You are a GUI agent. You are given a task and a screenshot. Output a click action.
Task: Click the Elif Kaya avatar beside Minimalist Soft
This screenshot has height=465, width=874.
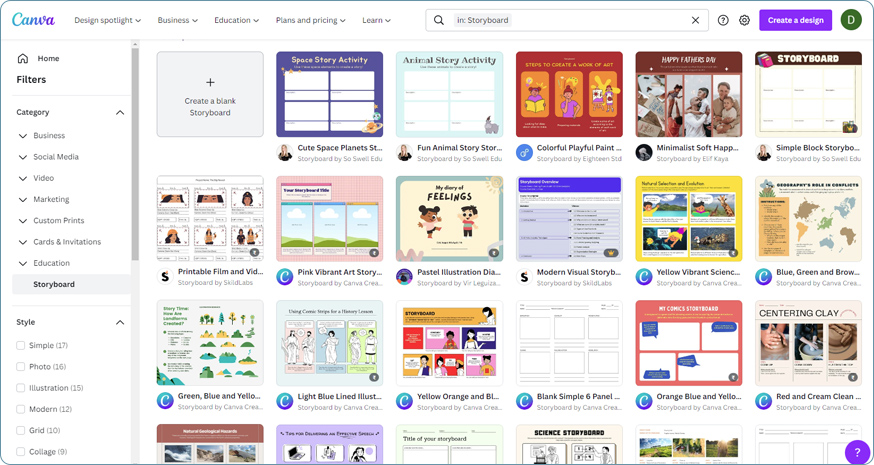(644, 153)
